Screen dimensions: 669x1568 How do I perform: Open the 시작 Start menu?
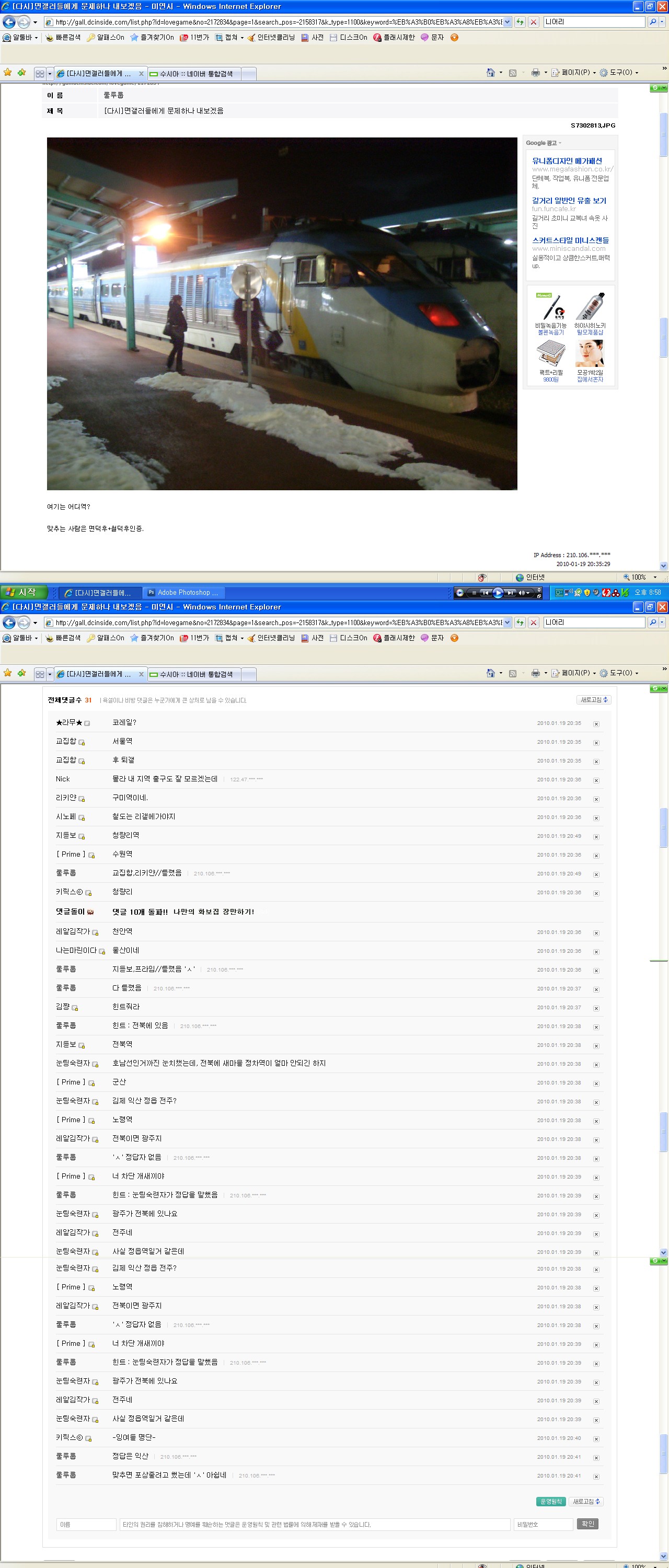[x=22, y=592]
